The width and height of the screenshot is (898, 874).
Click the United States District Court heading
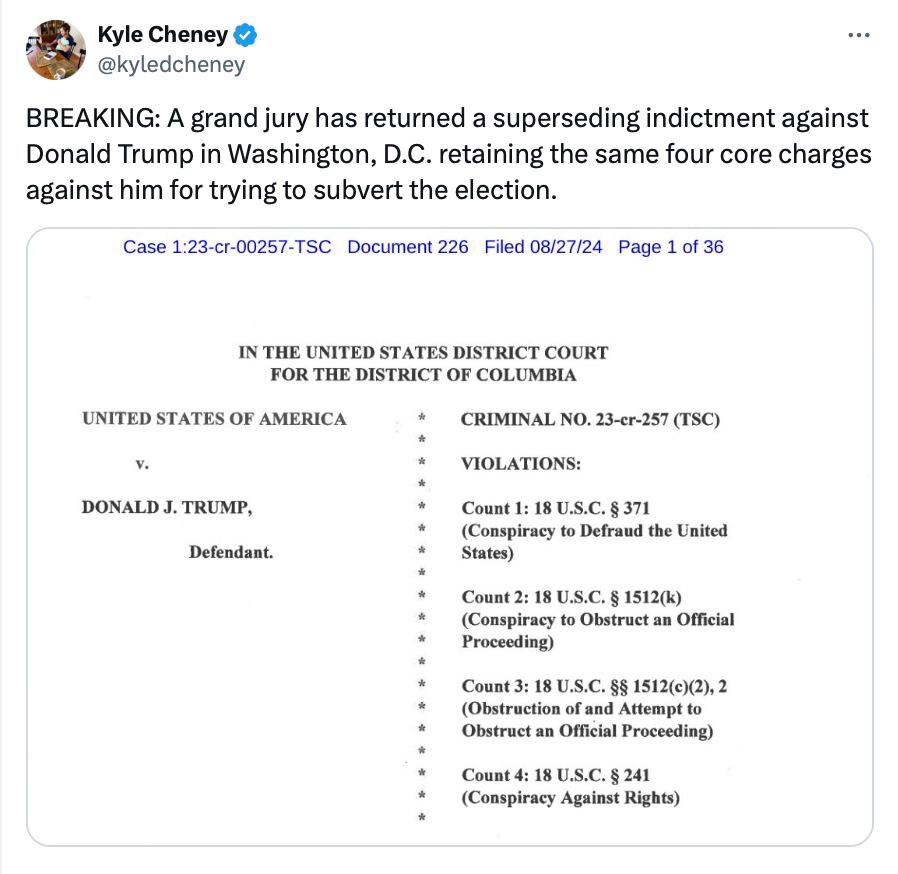click(x=423, y=364)
